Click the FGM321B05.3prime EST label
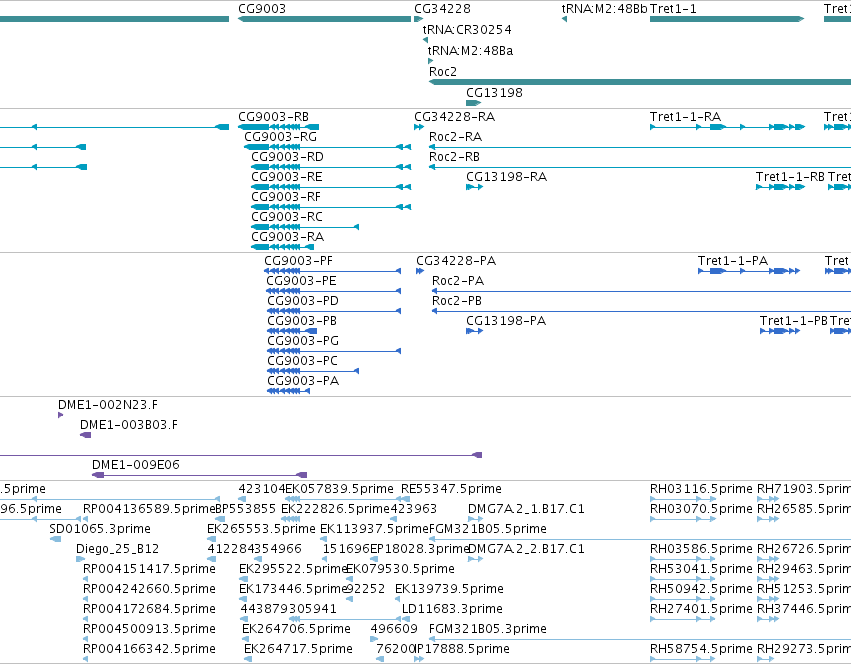 [488, 629]
